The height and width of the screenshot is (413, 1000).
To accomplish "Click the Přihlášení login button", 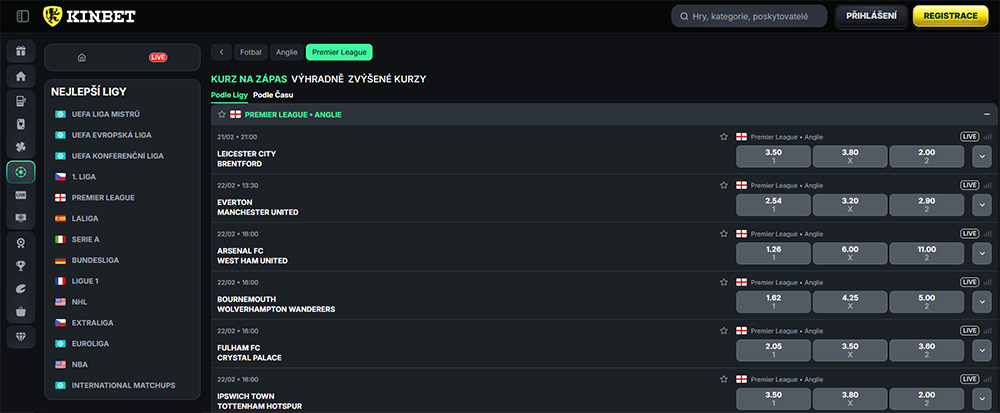I will pos(871,16).
